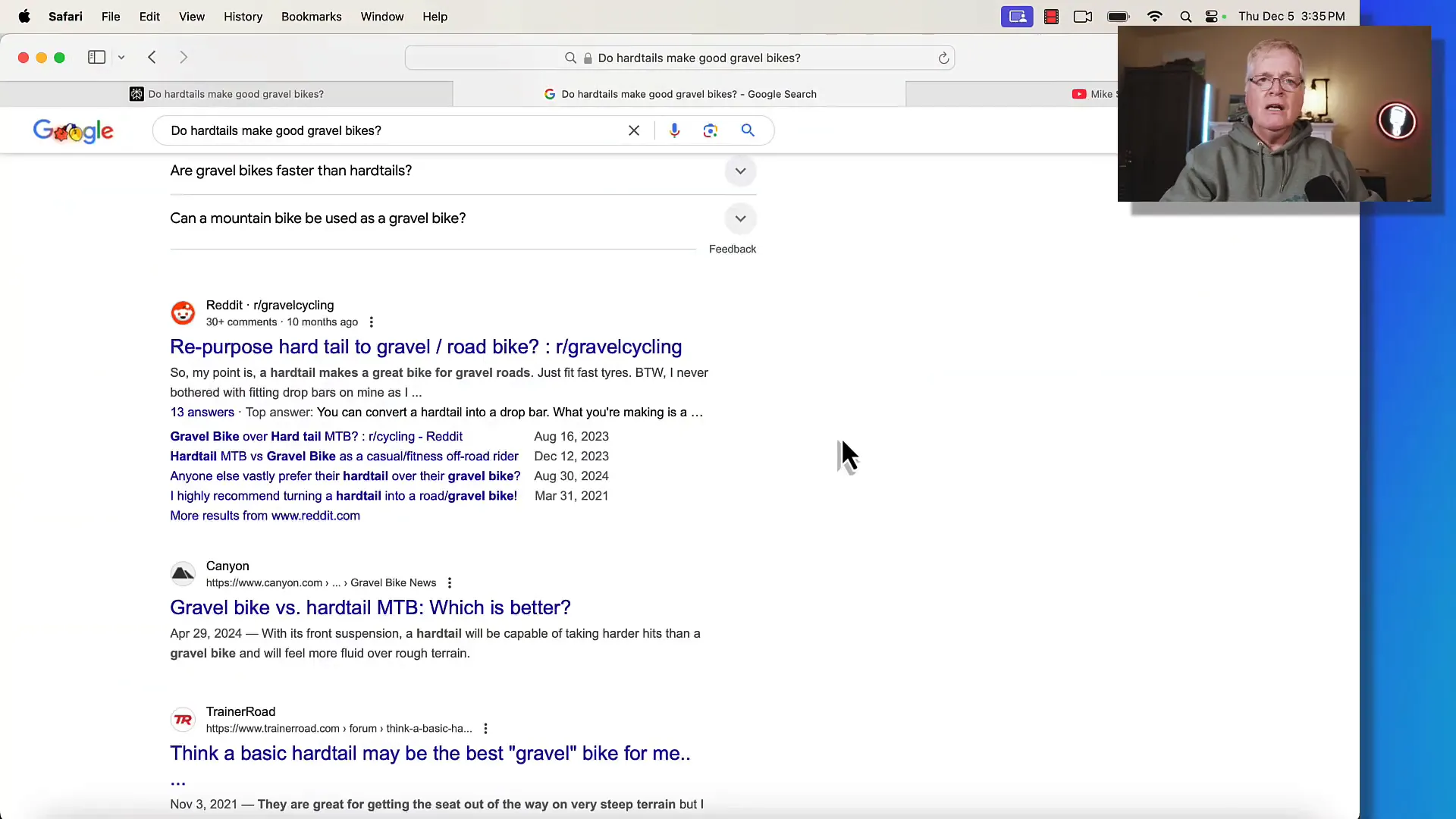This screenshot has height=819, width=1456.
Task: Click the webcam video overlay
Action: 1274,114
